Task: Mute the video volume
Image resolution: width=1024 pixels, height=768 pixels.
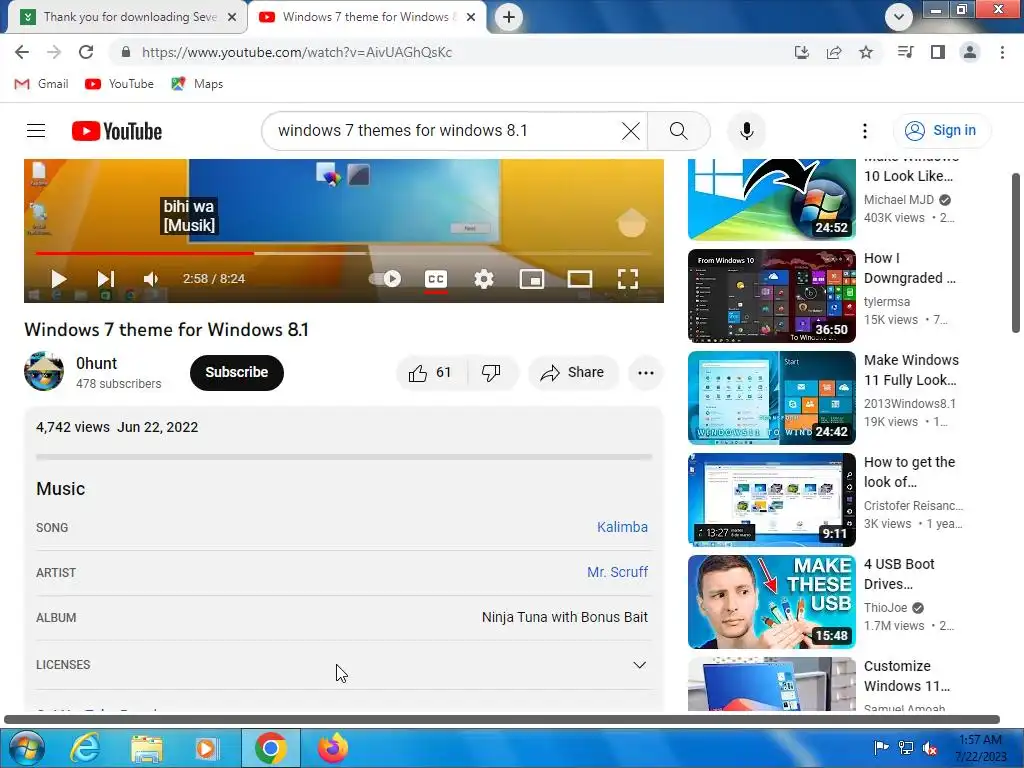Action: coord(151,279)
